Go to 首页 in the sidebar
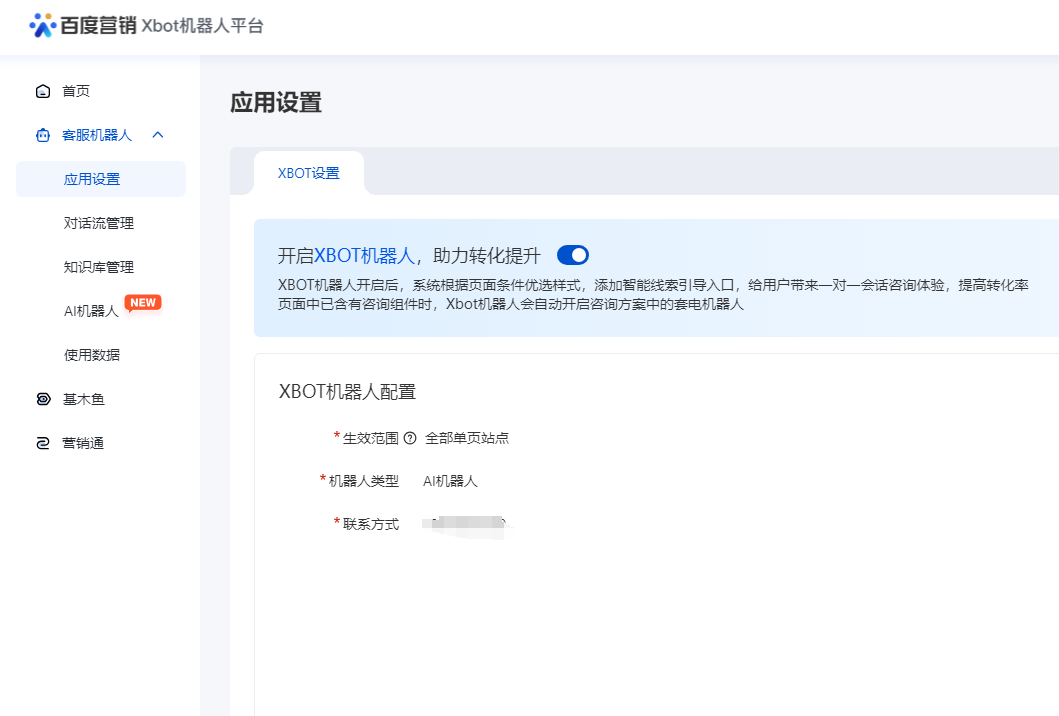Viewport: 1059px width, 716px height. [76, 91]
